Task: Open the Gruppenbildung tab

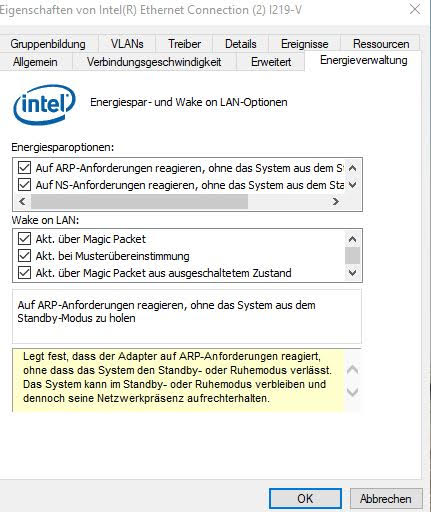Action: (x=48, y=44)
